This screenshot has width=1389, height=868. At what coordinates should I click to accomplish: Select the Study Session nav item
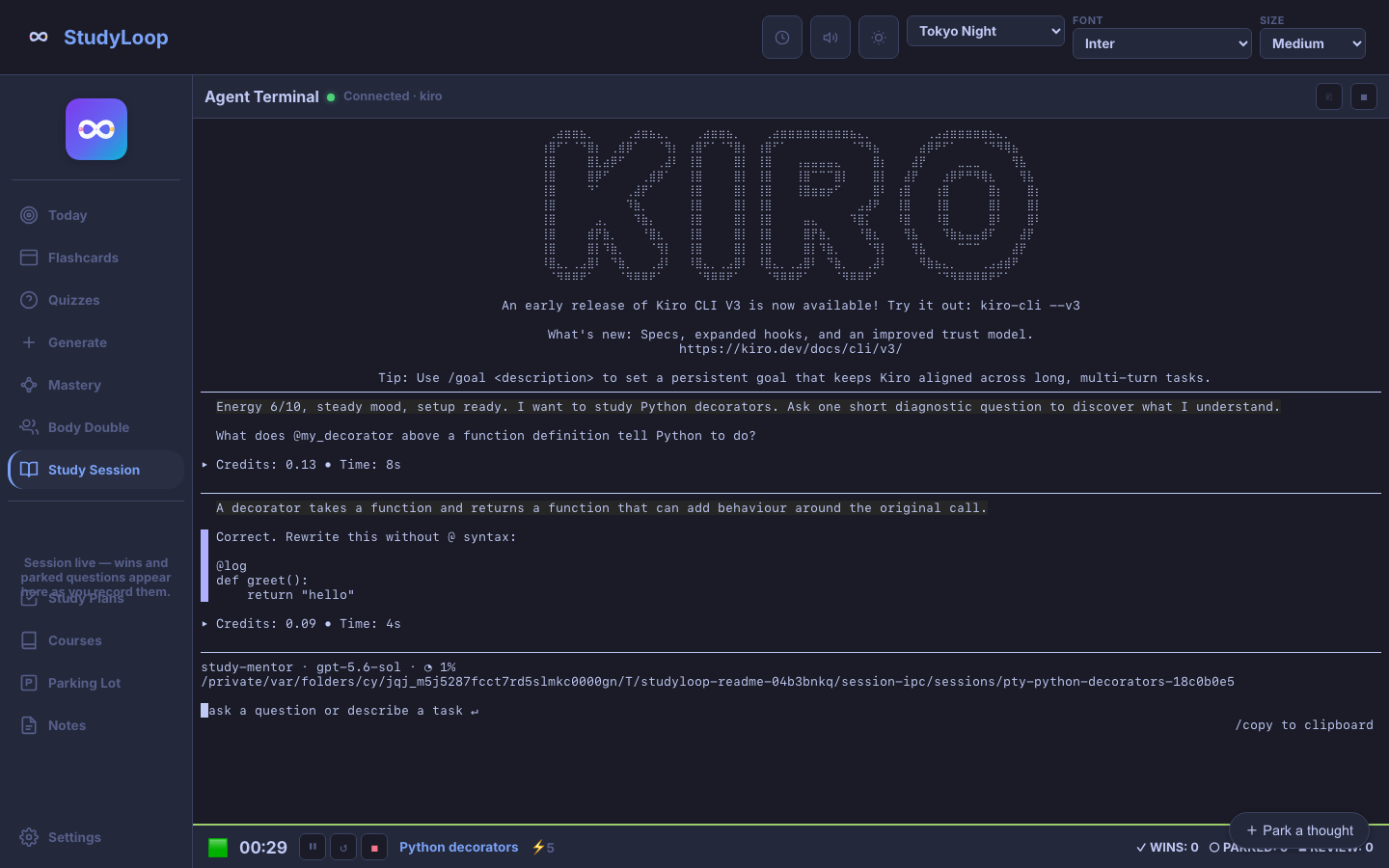tap(95, 470)
